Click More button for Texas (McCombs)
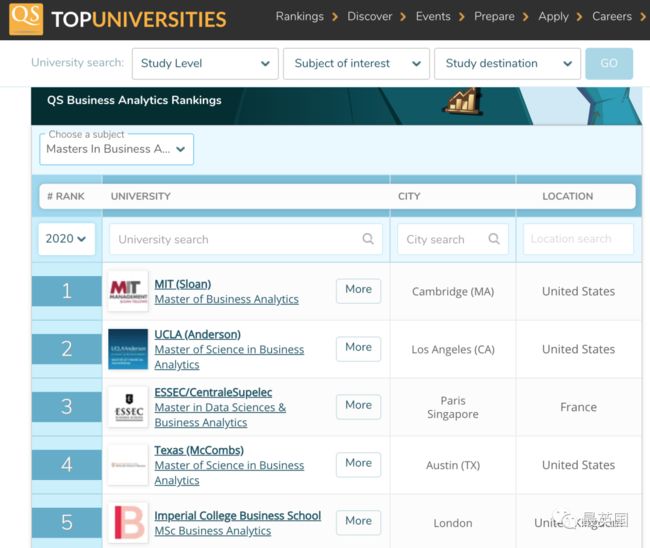650x548 pixels. [x=359, y=464]
